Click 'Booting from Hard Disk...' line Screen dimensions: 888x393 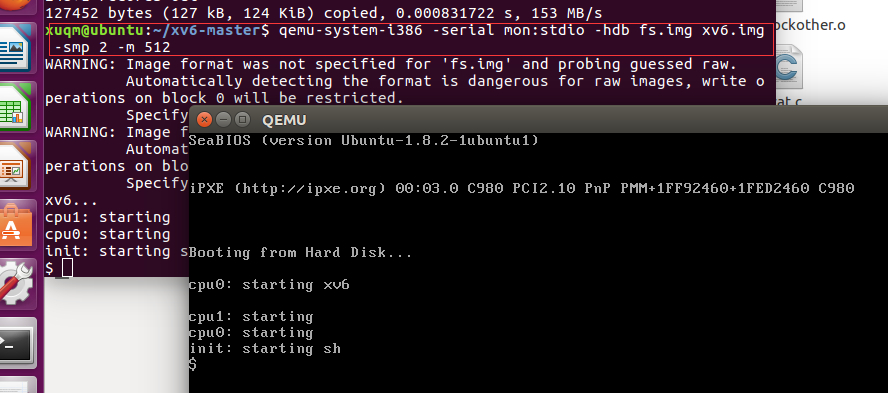[x=301, y=253]
